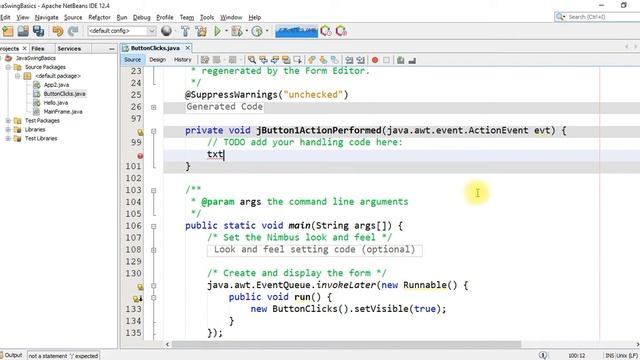Open the Run Project dropdown arrow
Image resolution: width=640 pixels, height=360 pixels.
pos(227,31)
